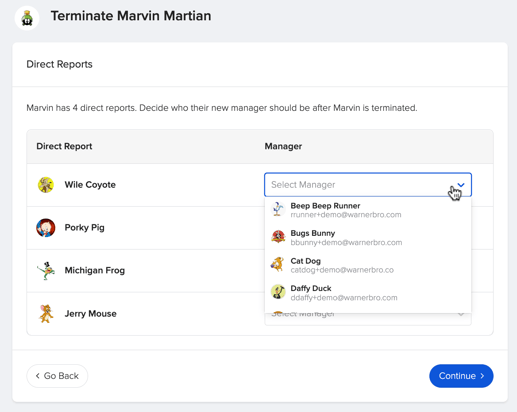This screenshot has width=517, height=412.
Task: Click Cat Dog's avatar in dropdown
Action: click(x=278, y=265)
